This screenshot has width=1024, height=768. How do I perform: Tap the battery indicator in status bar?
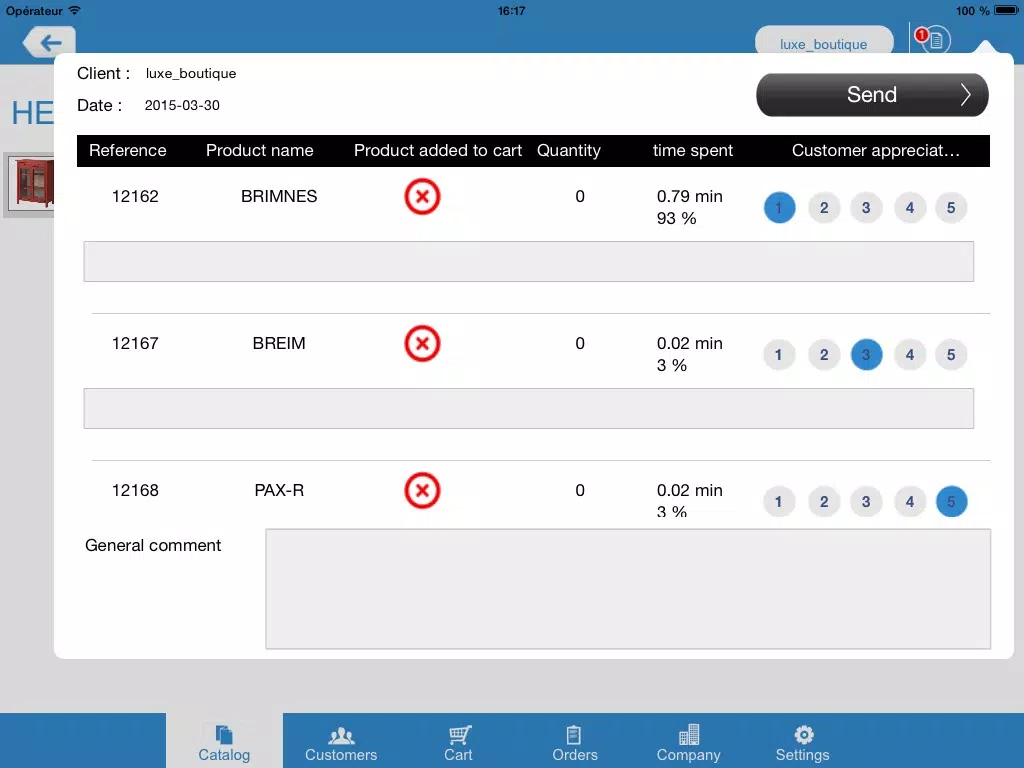click(1006, 10)
